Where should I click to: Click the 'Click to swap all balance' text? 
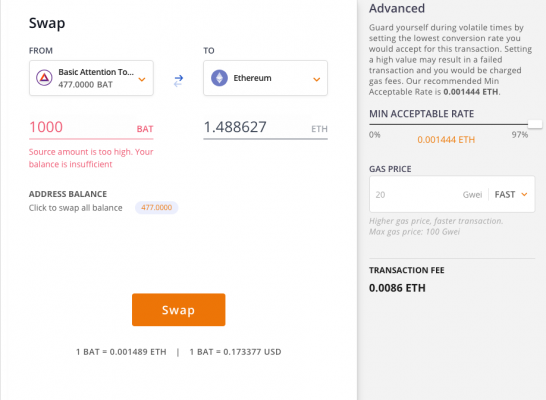point(76,208)
